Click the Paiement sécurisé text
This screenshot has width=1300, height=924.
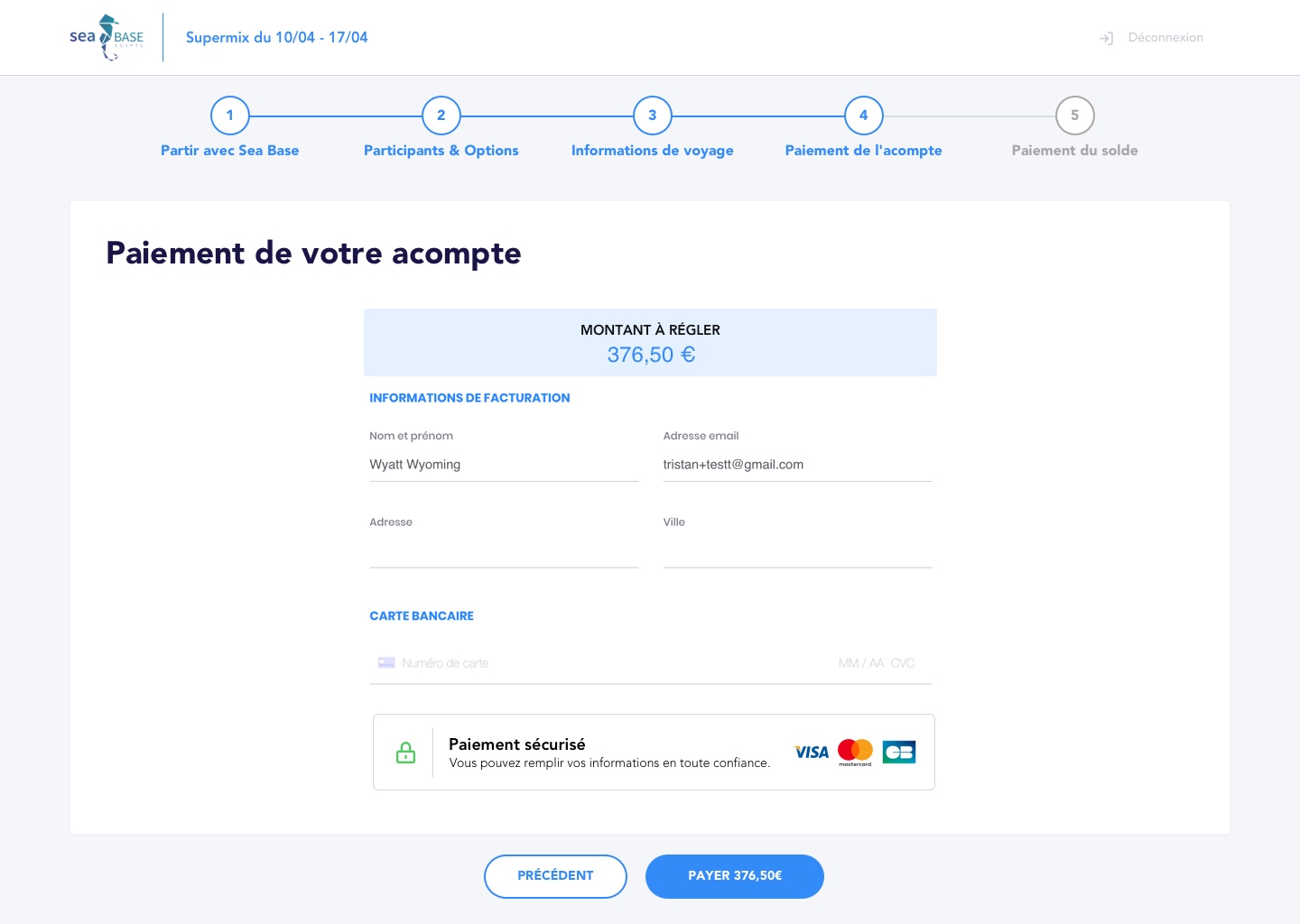517,744
